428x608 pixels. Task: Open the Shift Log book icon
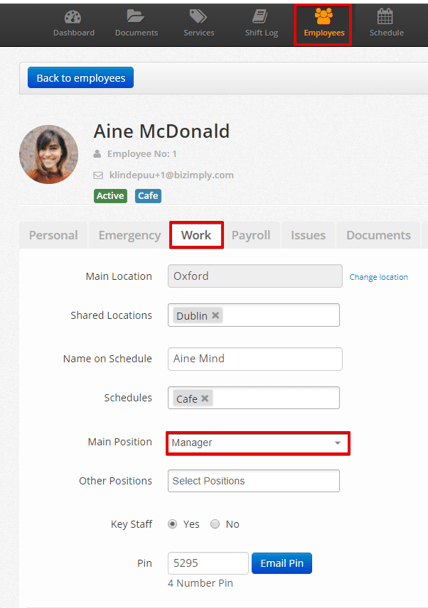(x=261, y=17)
